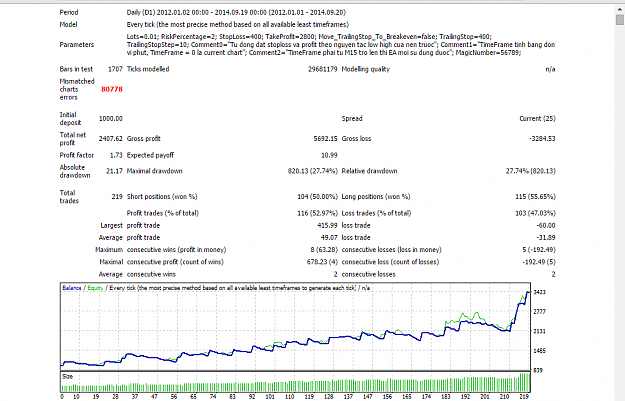
Task: Click the Modelling quality n/a value
Action: point(550,69)
